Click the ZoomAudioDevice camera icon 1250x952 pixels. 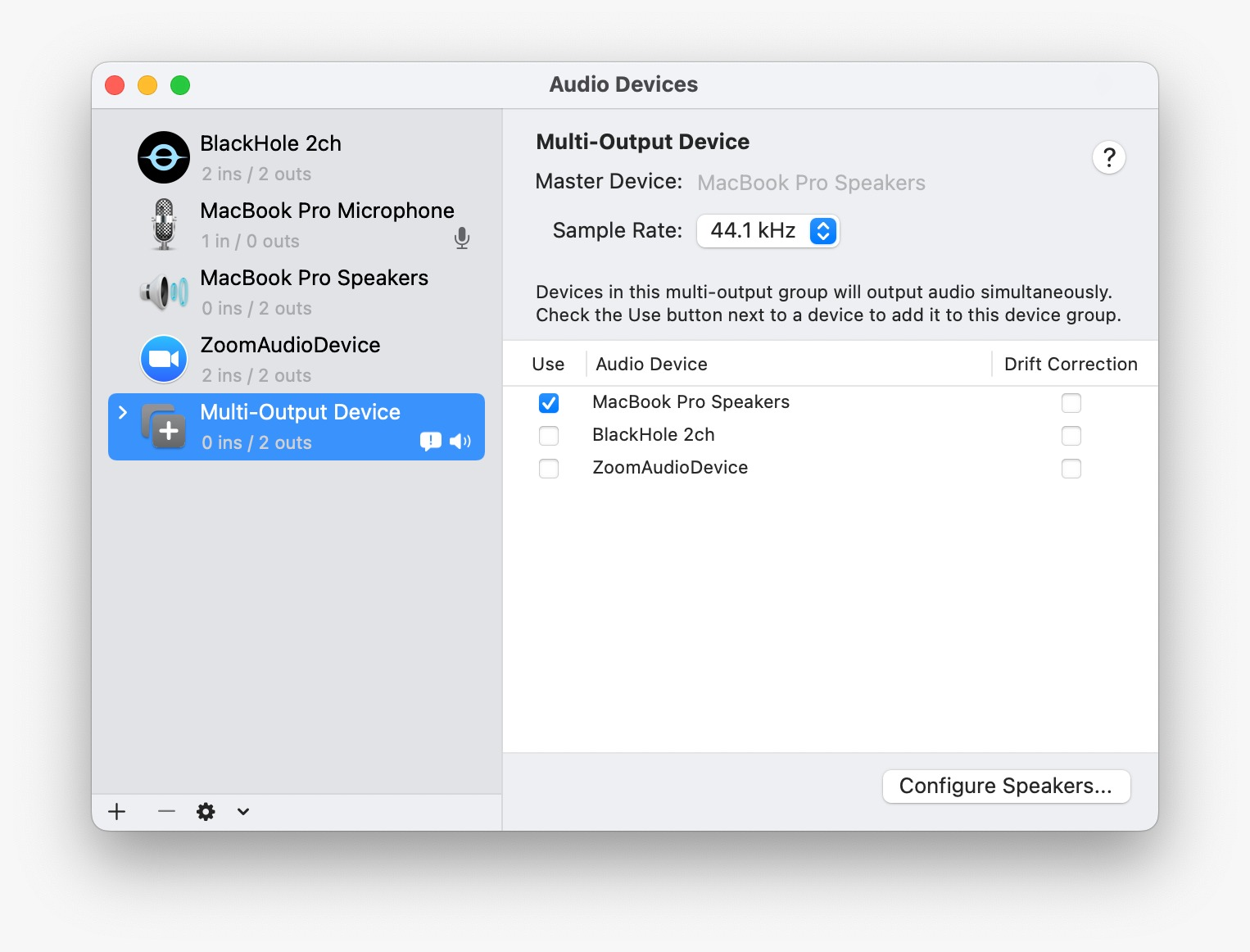coord(164,359)
